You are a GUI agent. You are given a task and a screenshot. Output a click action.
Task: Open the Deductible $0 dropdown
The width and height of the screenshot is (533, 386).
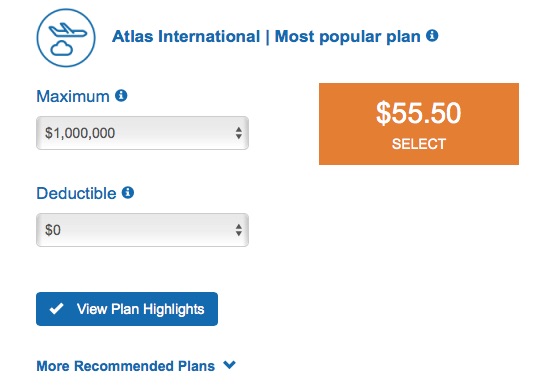pyautogui.click(x=142, y=230)
